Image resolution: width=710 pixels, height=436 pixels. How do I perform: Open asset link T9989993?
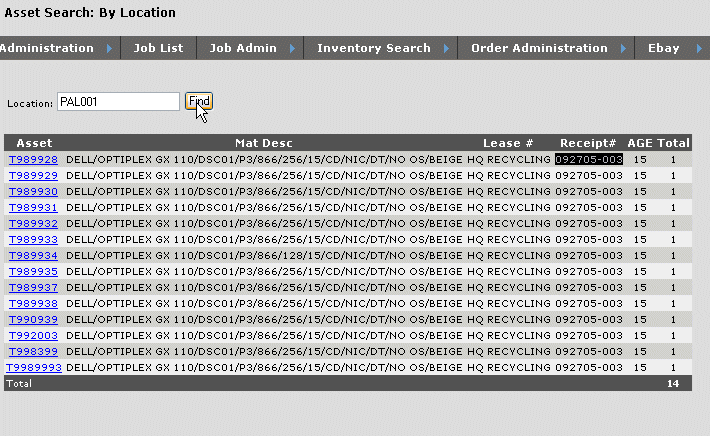(34, 367)
